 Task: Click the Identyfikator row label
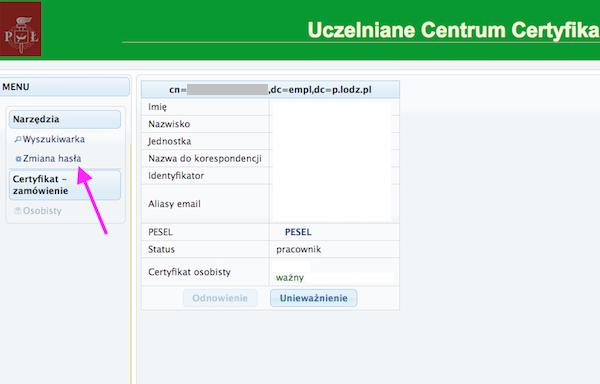[176, 176]
